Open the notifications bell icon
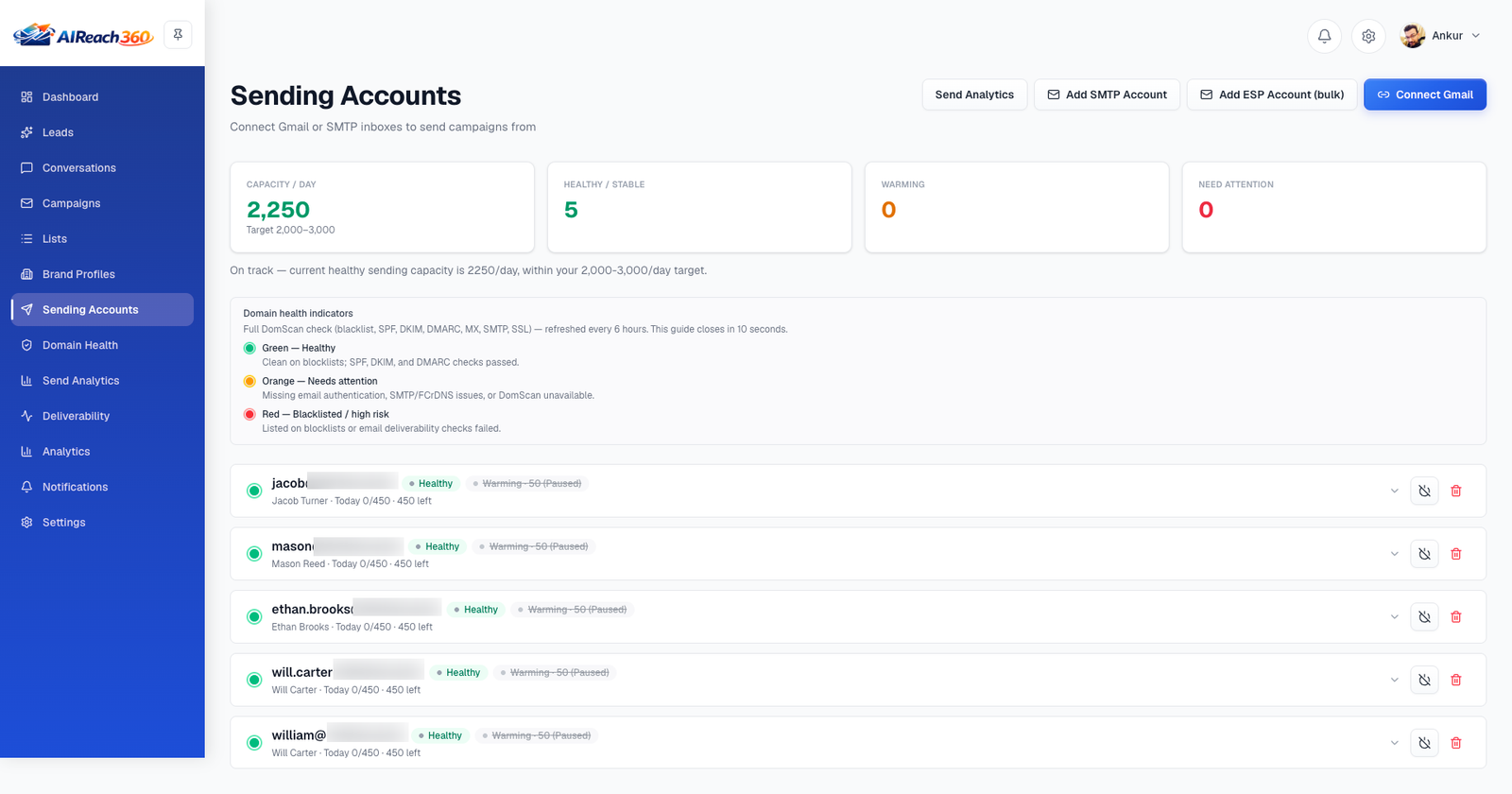 (x=1325, y=36)
